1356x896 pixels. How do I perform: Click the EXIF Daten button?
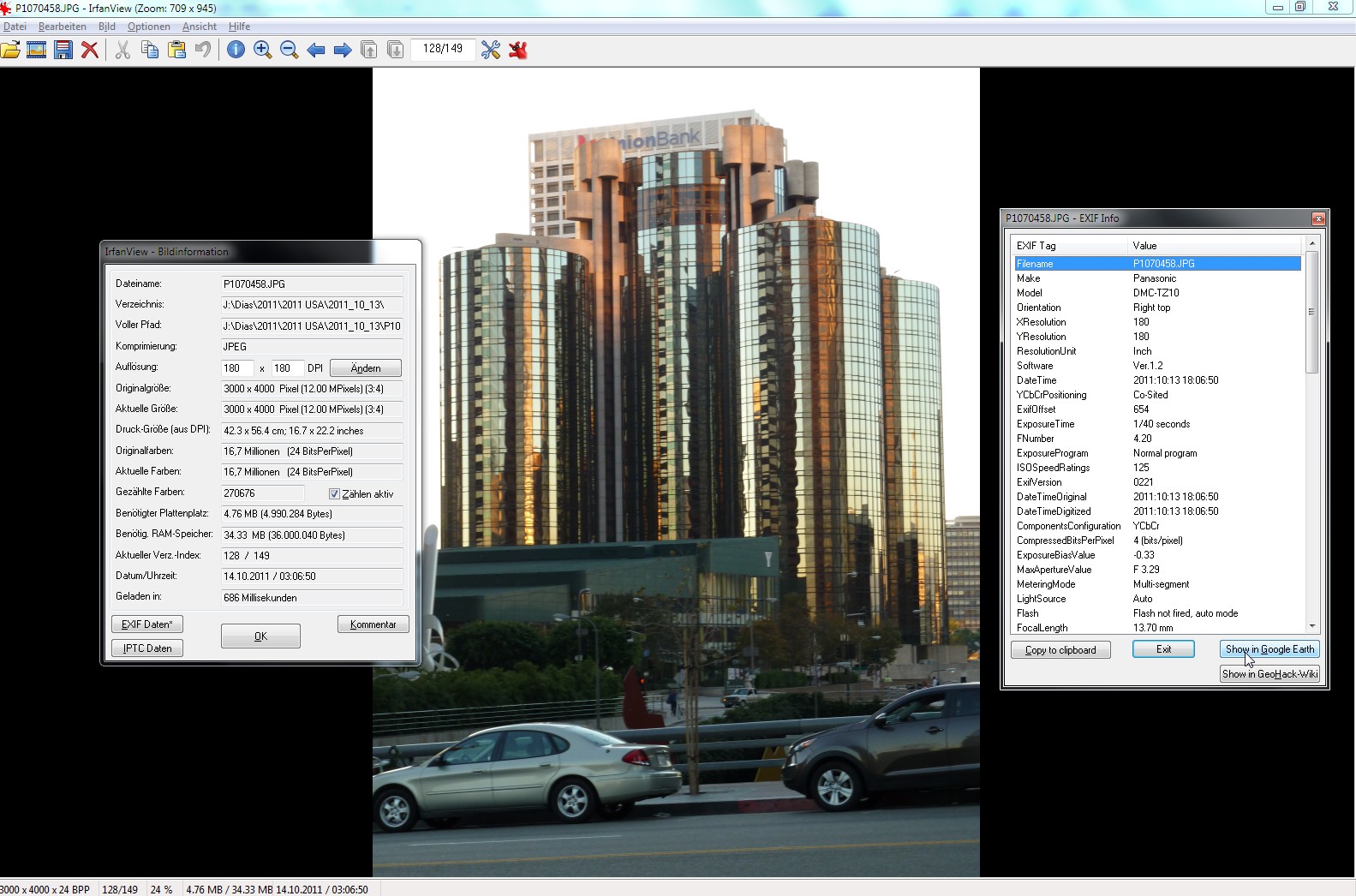146,624
